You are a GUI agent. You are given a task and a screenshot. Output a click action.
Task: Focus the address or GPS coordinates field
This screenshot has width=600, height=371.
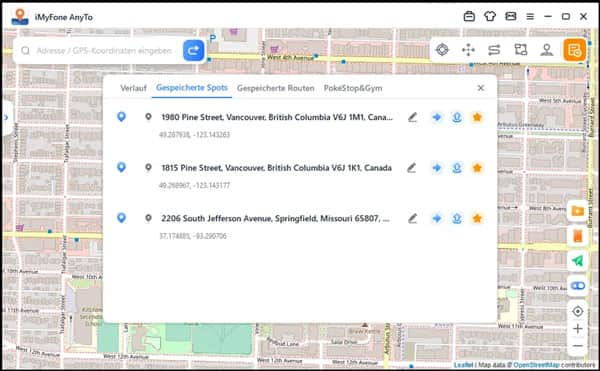(x=104, y=50)
